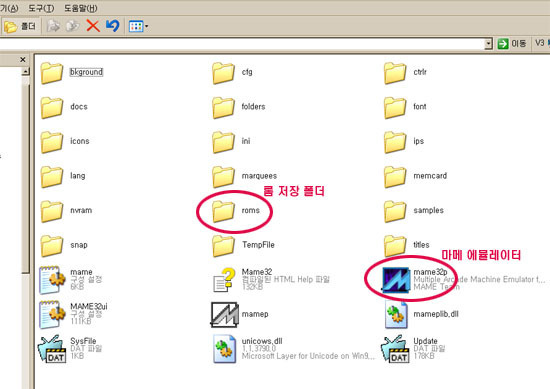Screen dimensions: 550x389
Task: Open the bkground folder
Action: [72, 72]
